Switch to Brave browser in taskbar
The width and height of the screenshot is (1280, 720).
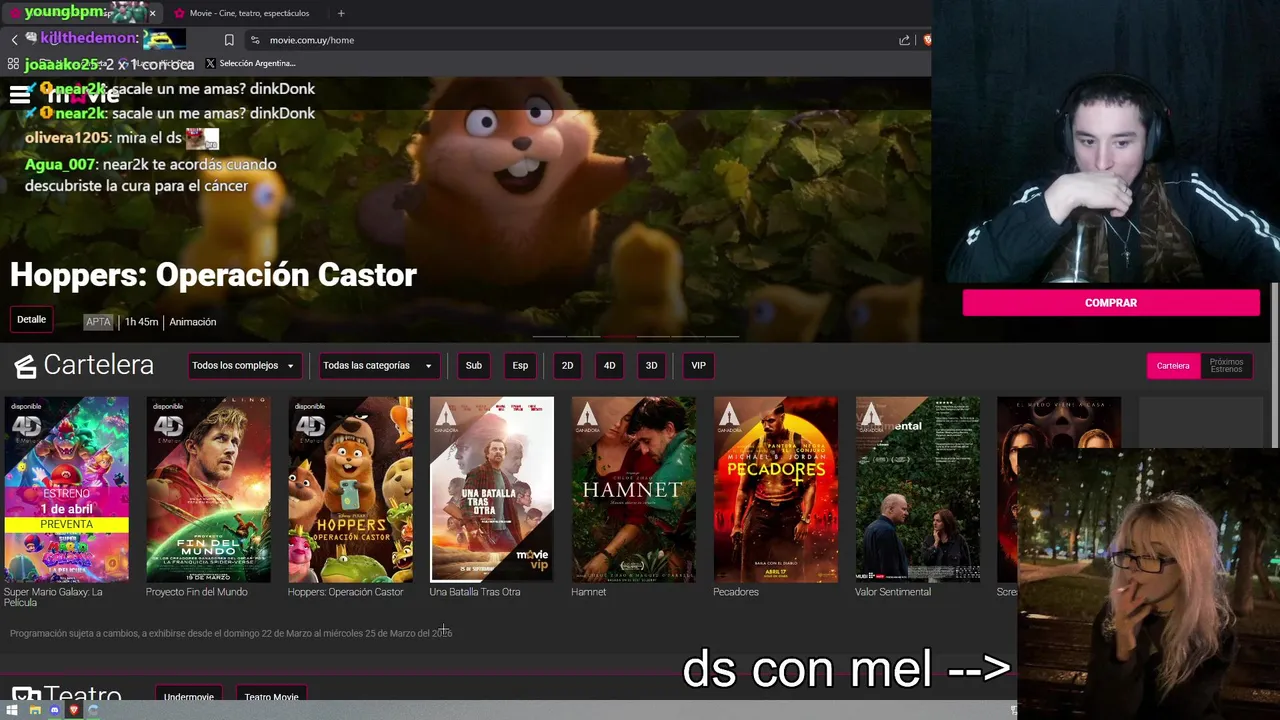[73, 710]
